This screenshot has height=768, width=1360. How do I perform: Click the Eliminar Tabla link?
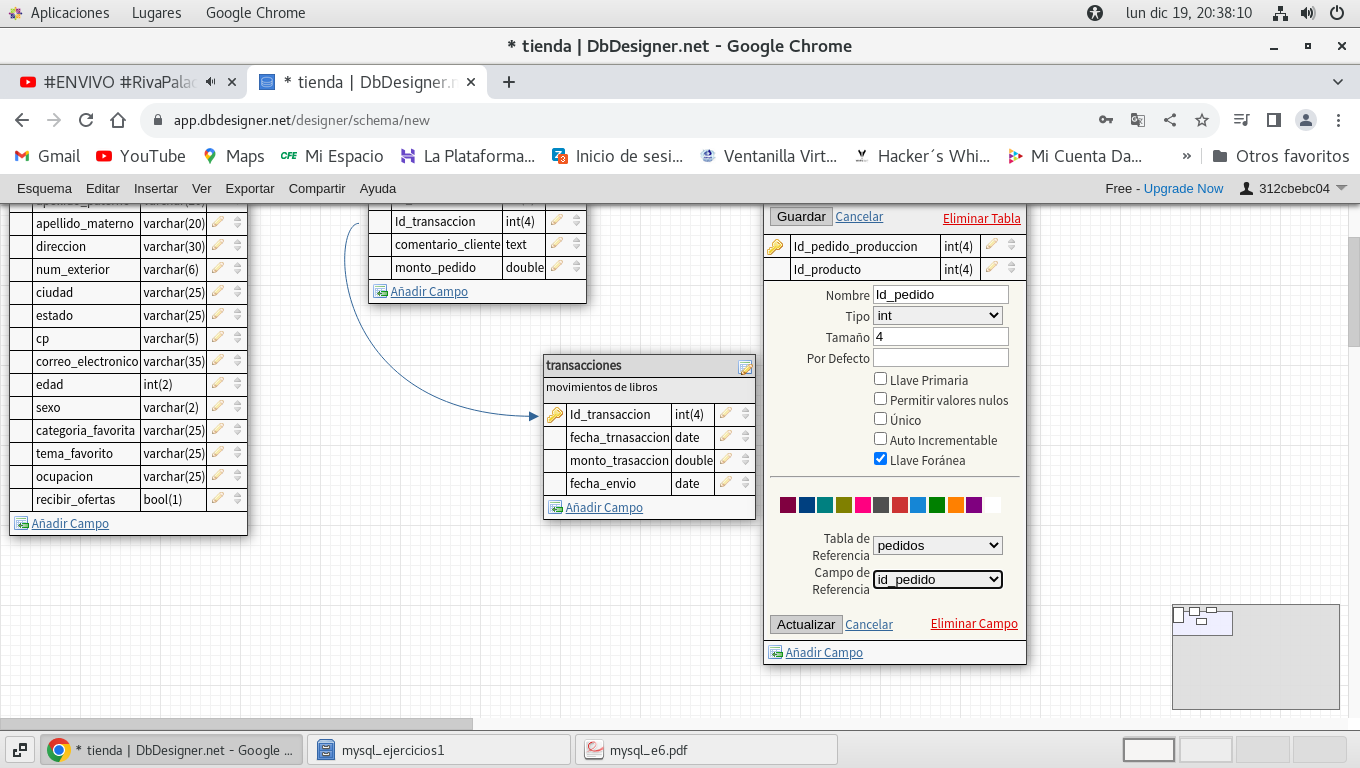pos(981,219)
